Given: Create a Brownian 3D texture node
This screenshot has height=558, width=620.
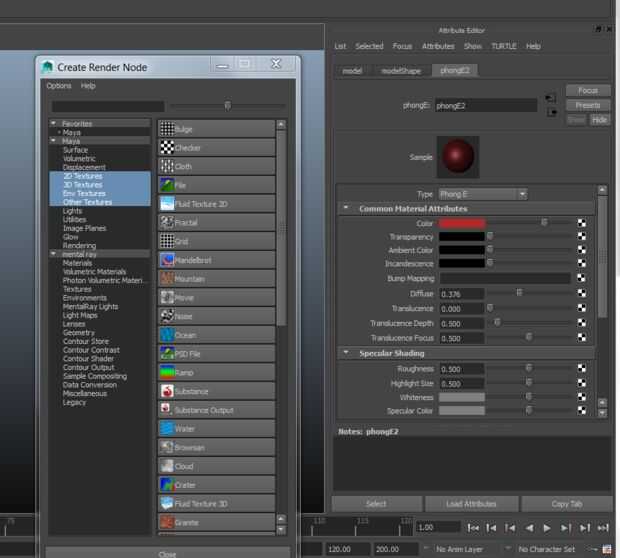Looking at the screenshot, I should pyautogui.click(x=216, y=447).
